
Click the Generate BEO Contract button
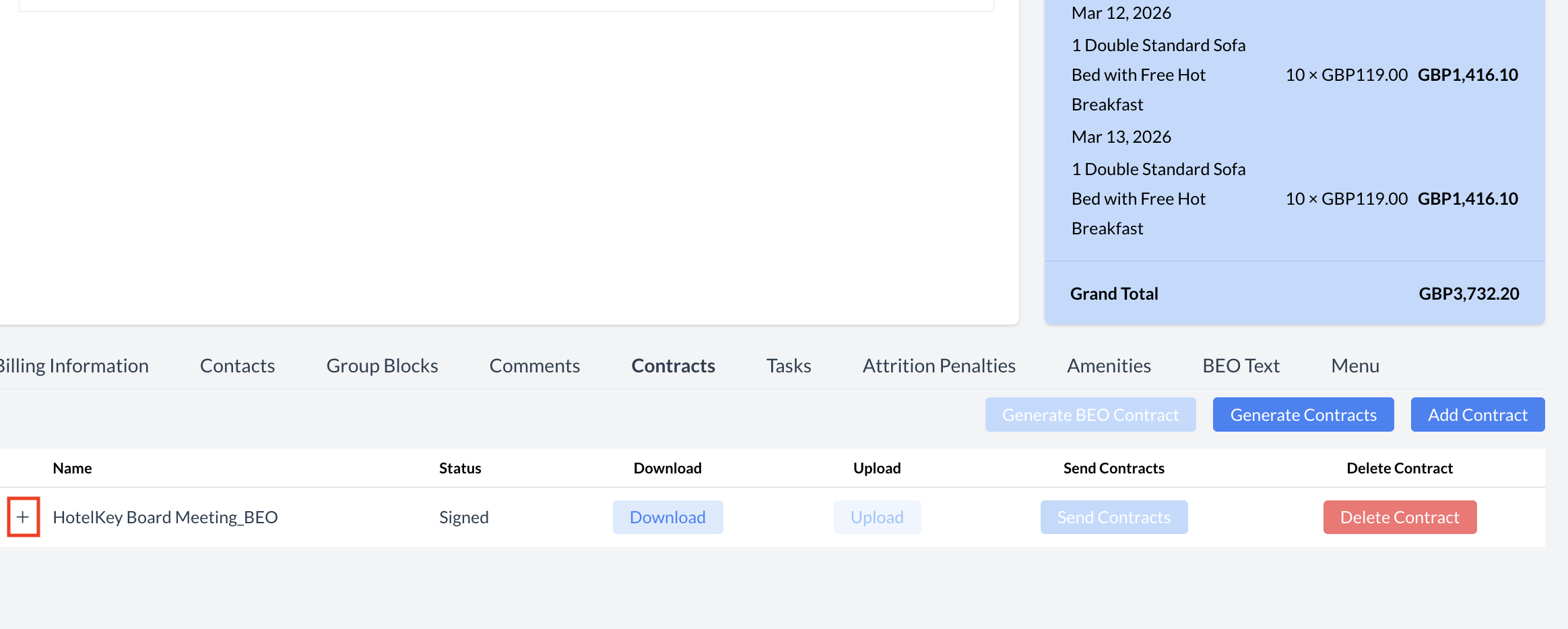coord(1090,415)
